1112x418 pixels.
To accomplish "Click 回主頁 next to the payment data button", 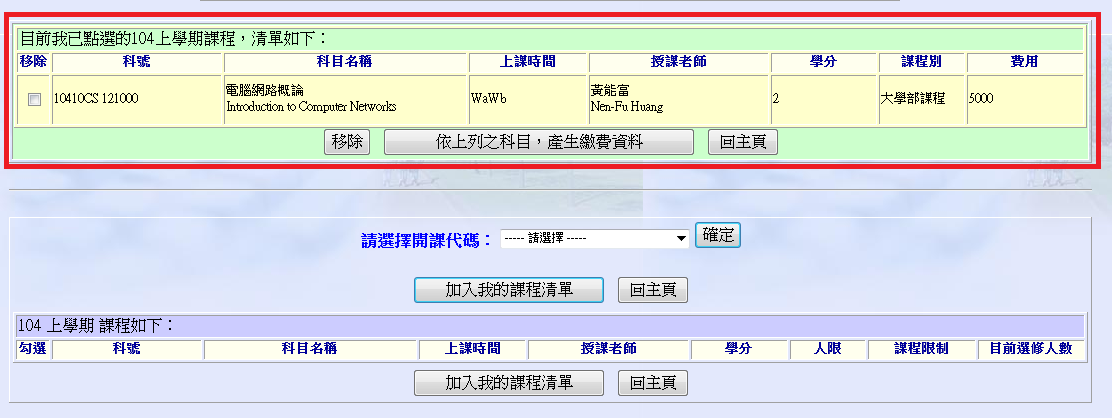I will 743,142.
